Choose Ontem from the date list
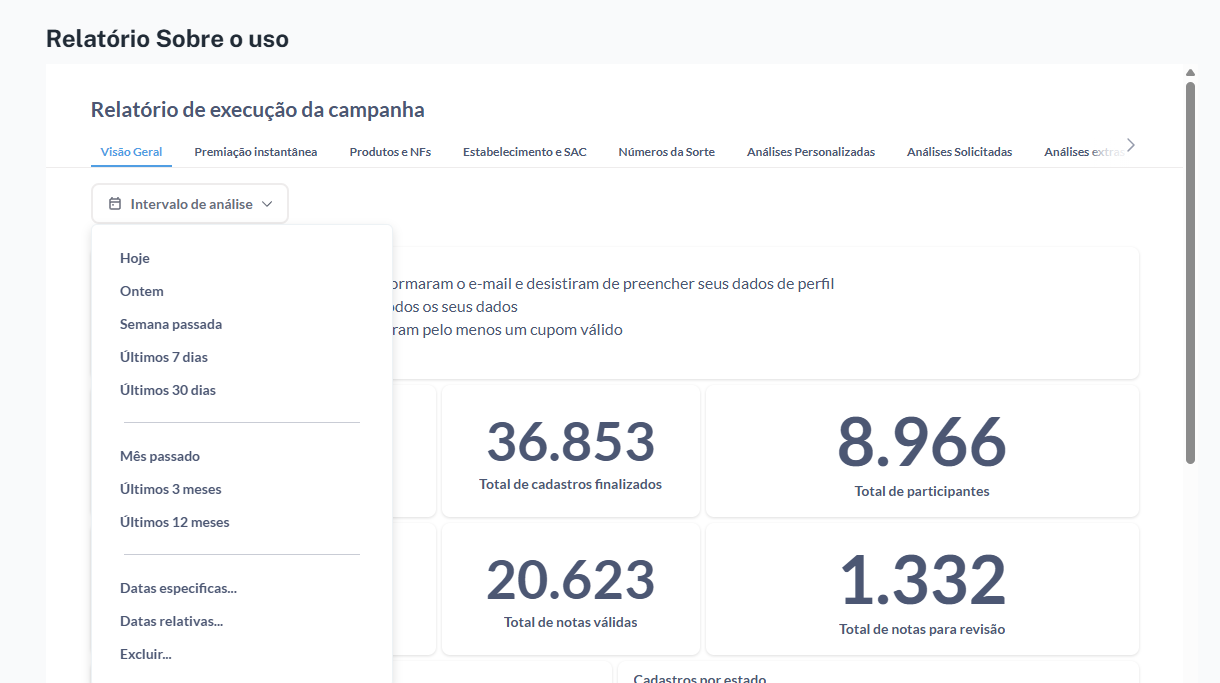The height and width of the screenshot is (683, 1220). pyautogui.click(x=142, y=291)
